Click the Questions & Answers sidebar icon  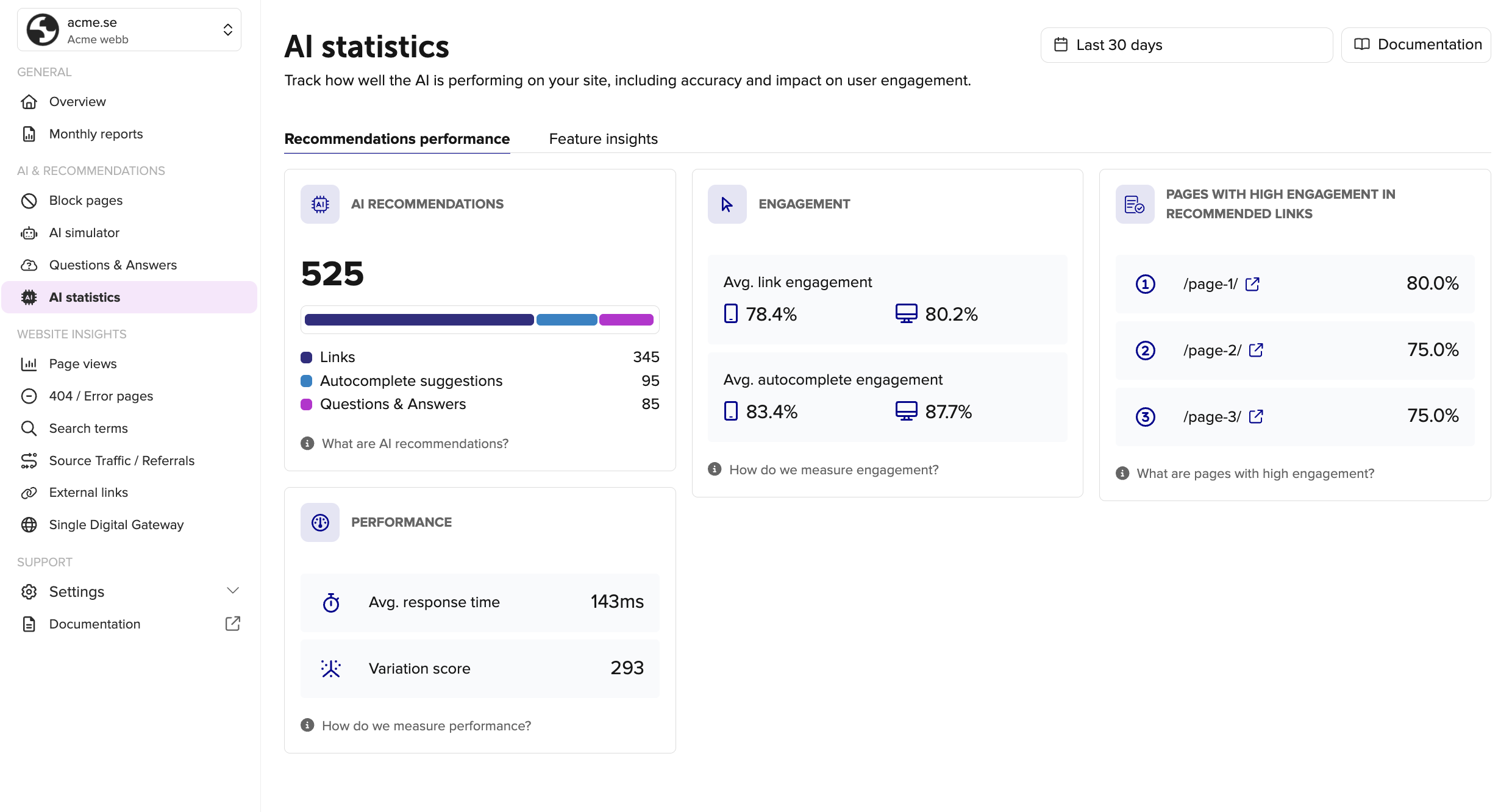[29, 265]
